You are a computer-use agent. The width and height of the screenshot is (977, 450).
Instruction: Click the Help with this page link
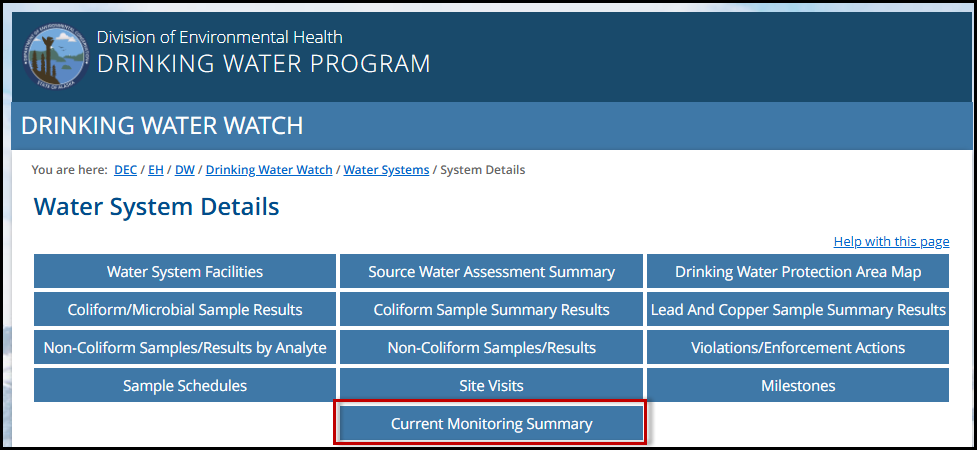coord(891,242)
